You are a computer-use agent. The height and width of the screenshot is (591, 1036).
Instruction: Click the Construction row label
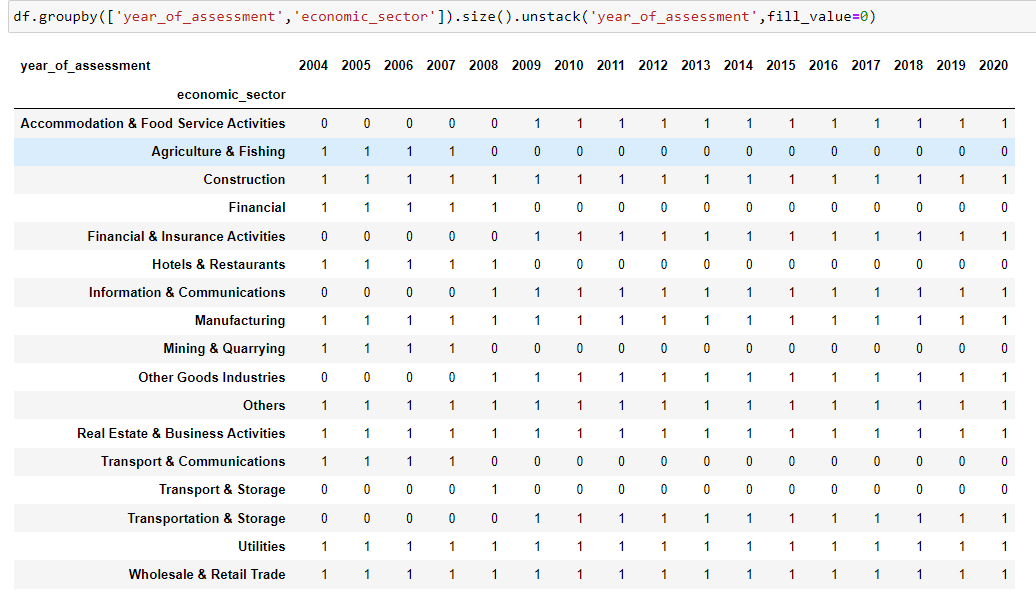point(244,179)
